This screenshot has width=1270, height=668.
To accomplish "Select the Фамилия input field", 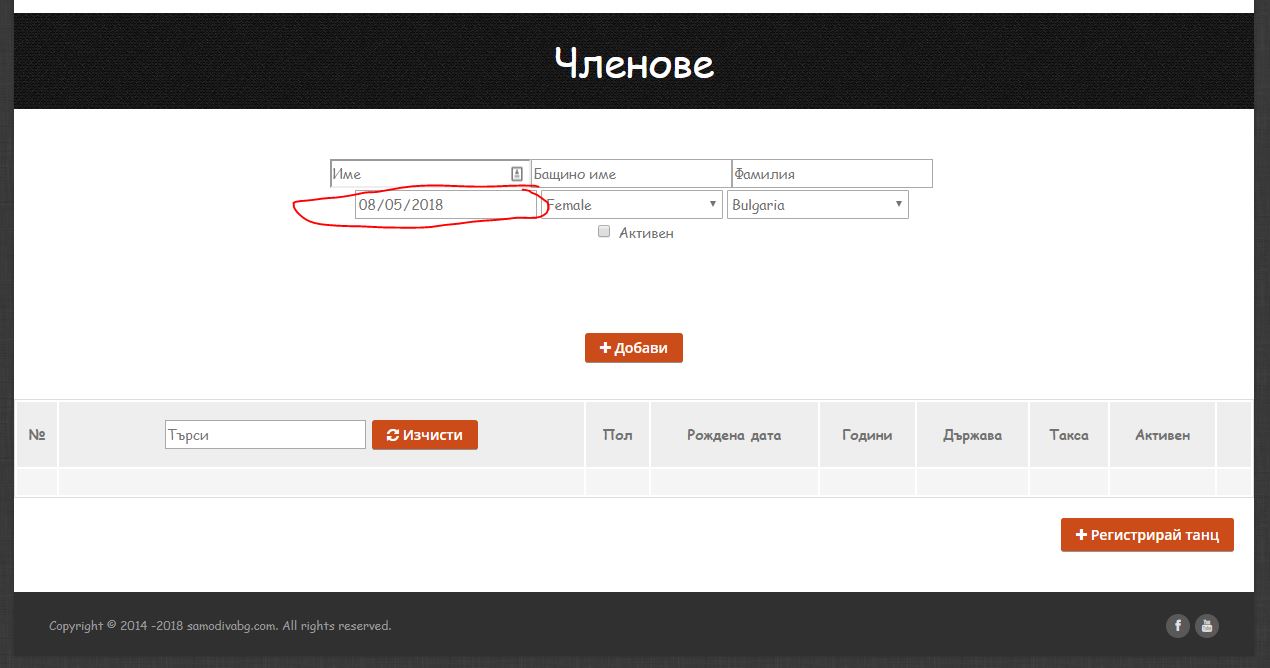I will (831, 174).
